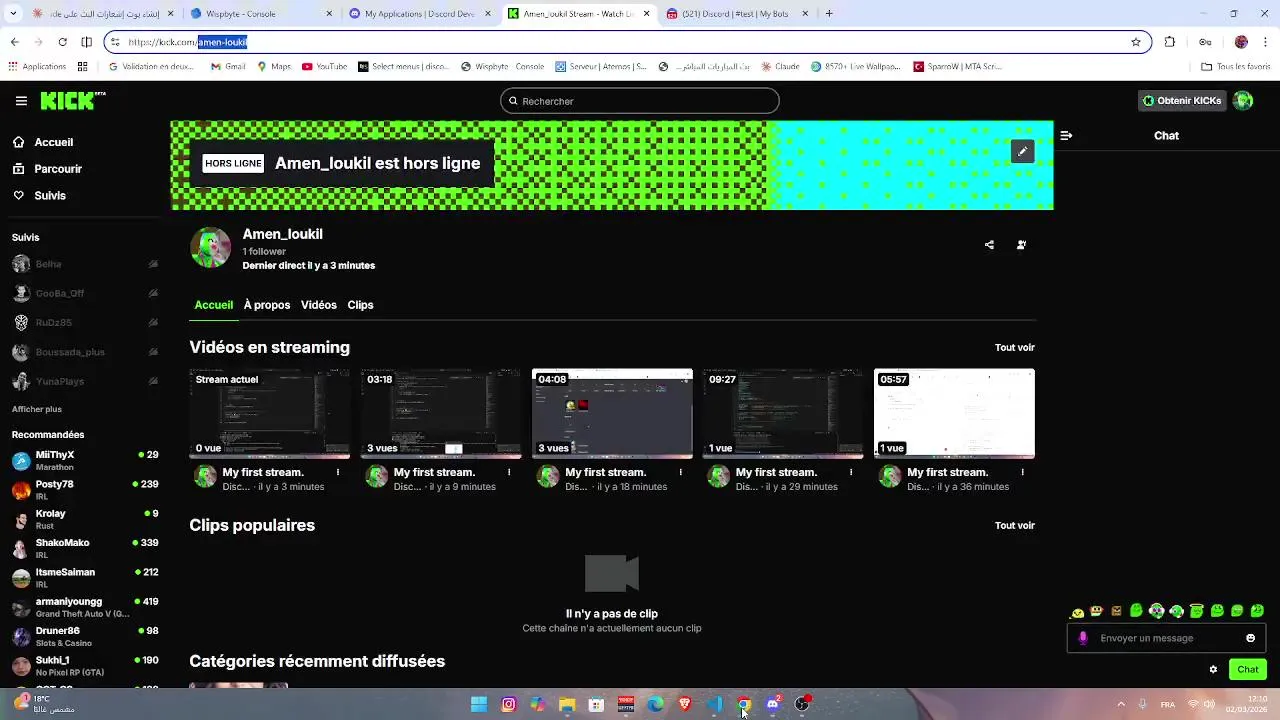The image size is (1280, 720).
Task: Open Instagram from the taskbar
Action: point(508,704)
